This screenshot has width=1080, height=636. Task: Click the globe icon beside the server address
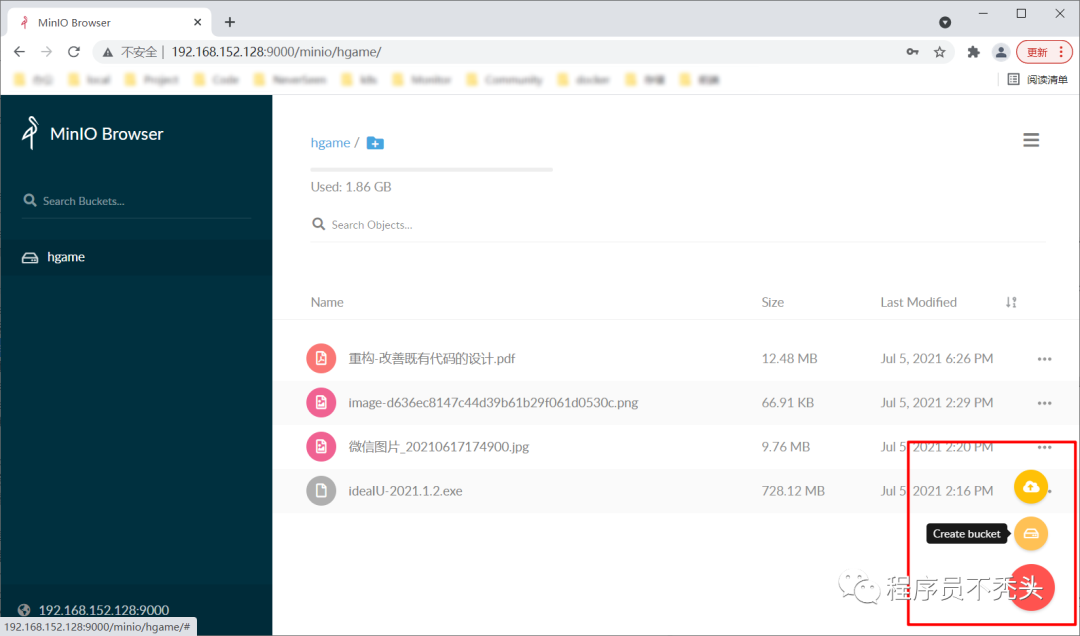[x=24, y=610]
